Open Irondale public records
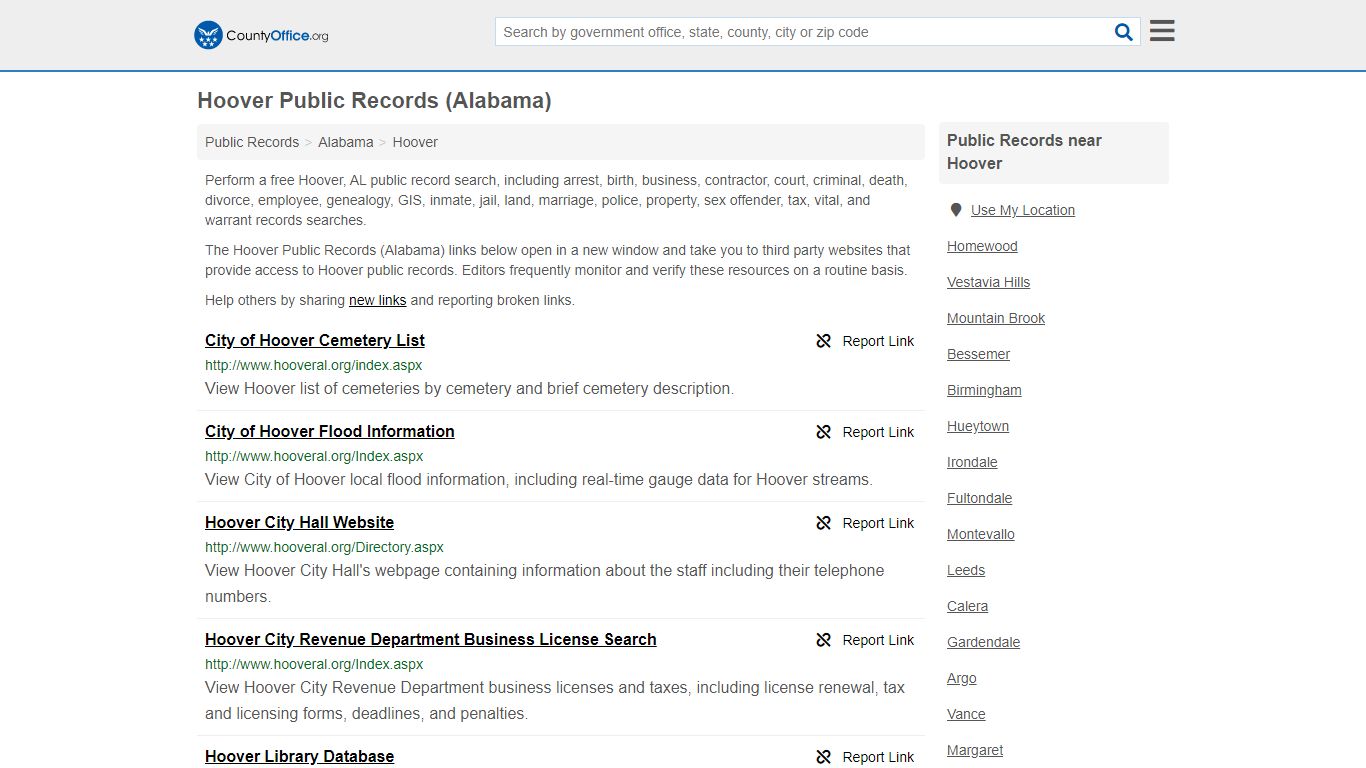Image resolution: width=1366 pixels, height=768 pixels. pyautogui.click(x=972, y=462)
